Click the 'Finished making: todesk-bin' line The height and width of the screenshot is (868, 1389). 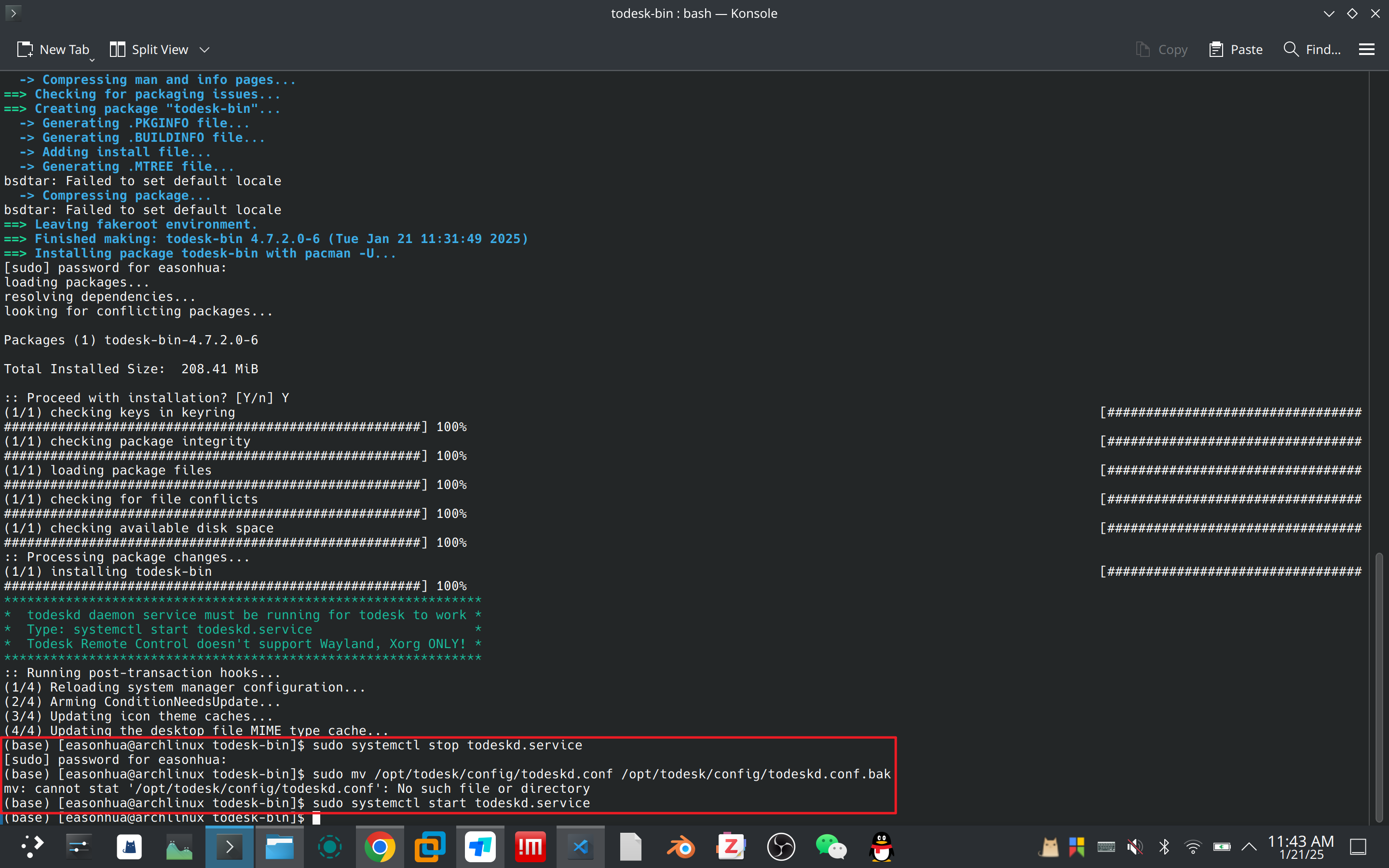[266, 239]
